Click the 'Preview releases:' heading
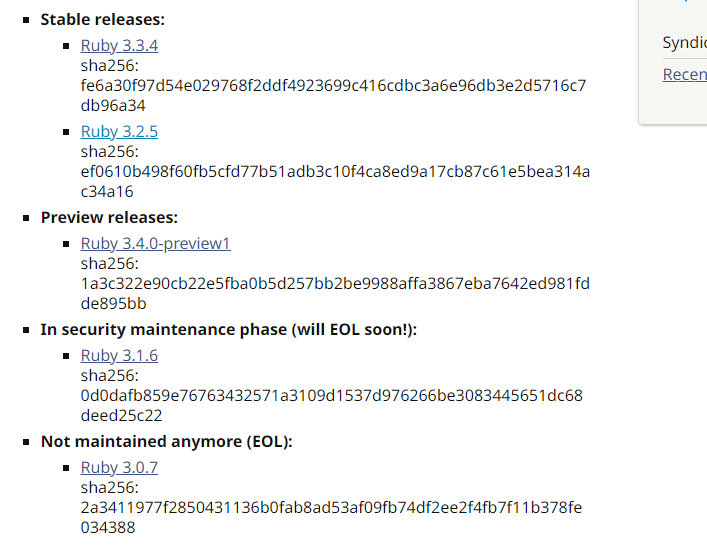This screenshot has height=546, width=707. (109, 218)
